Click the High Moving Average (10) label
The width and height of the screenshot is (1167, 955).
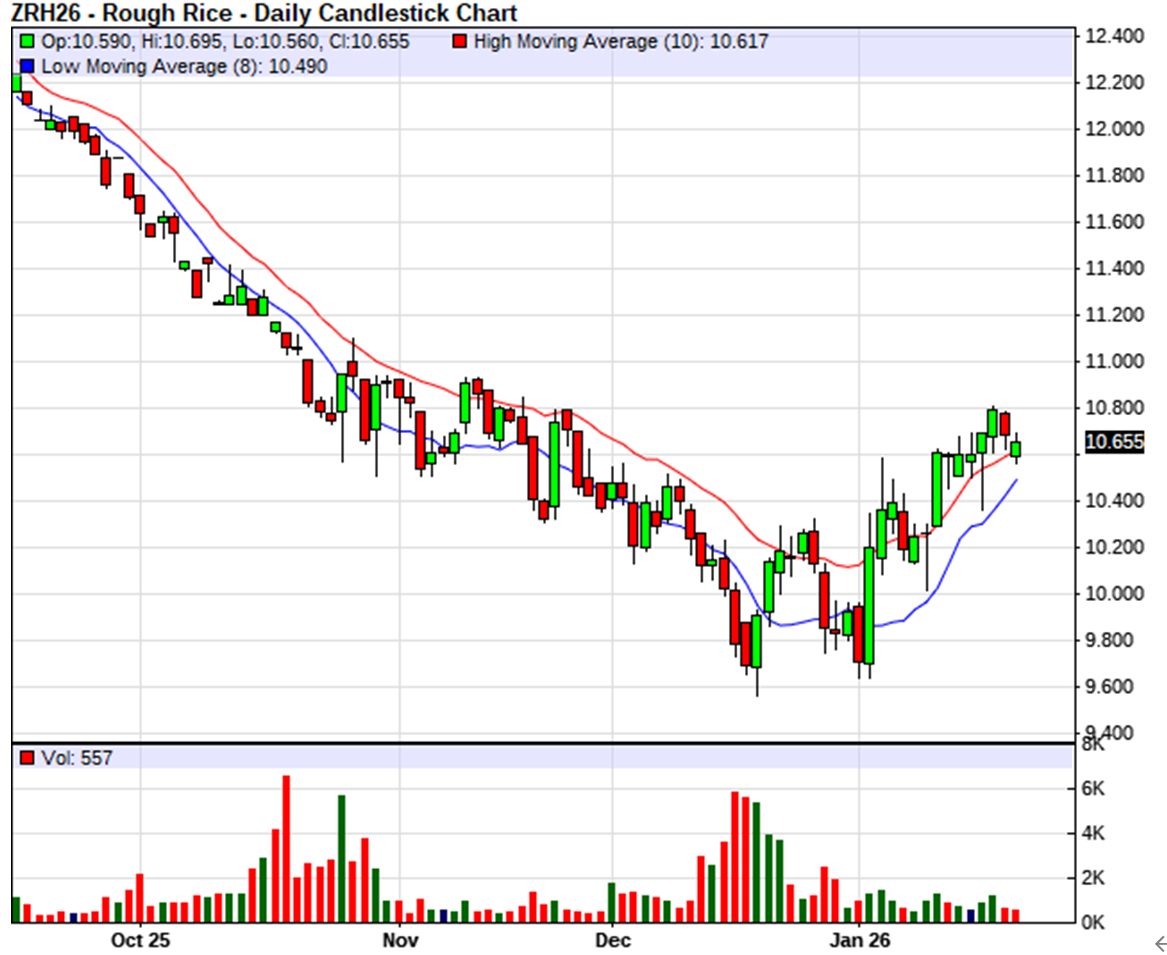620,42
